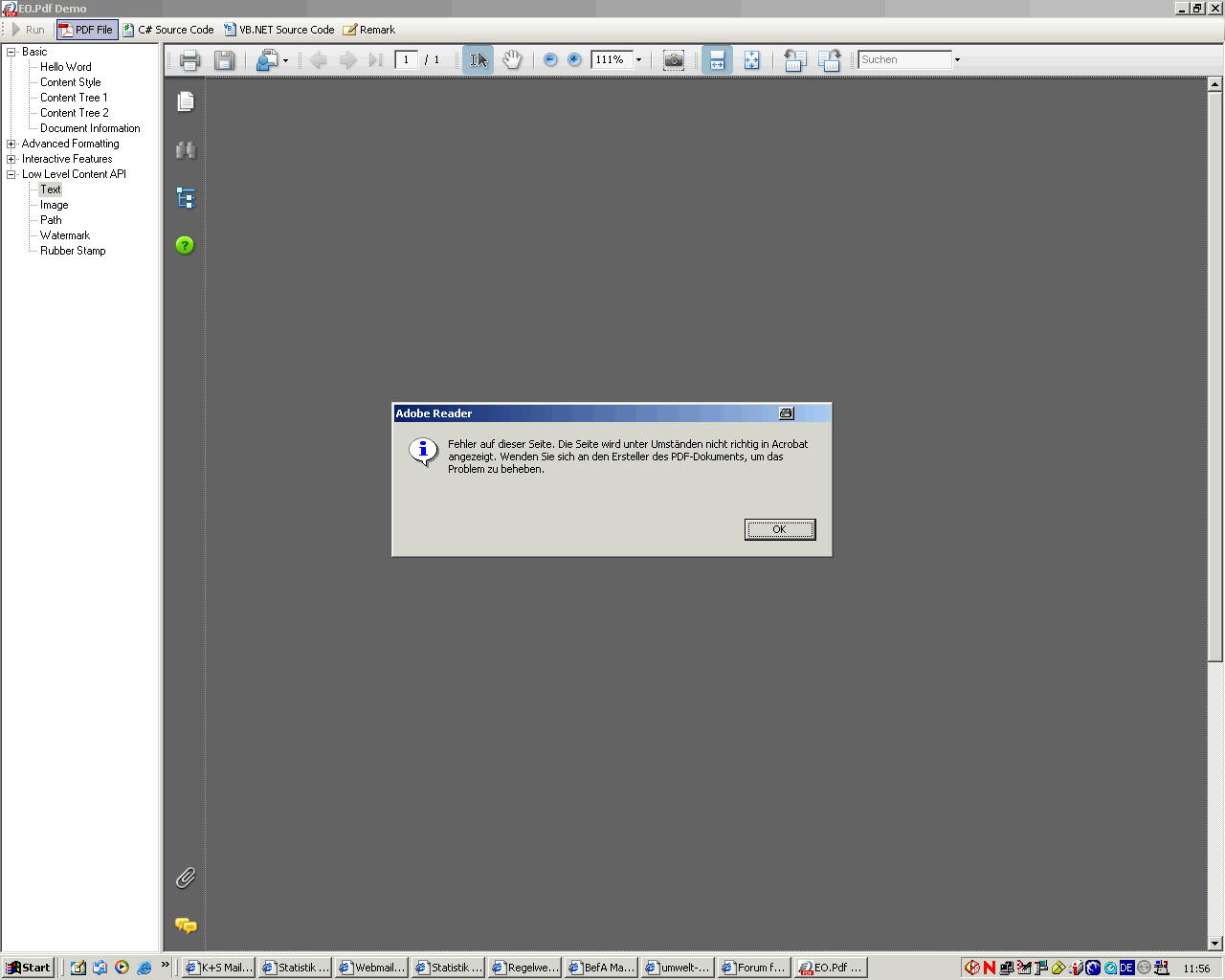
Task: Expand the Advanced Formatting node
Action: click(11, 144)
